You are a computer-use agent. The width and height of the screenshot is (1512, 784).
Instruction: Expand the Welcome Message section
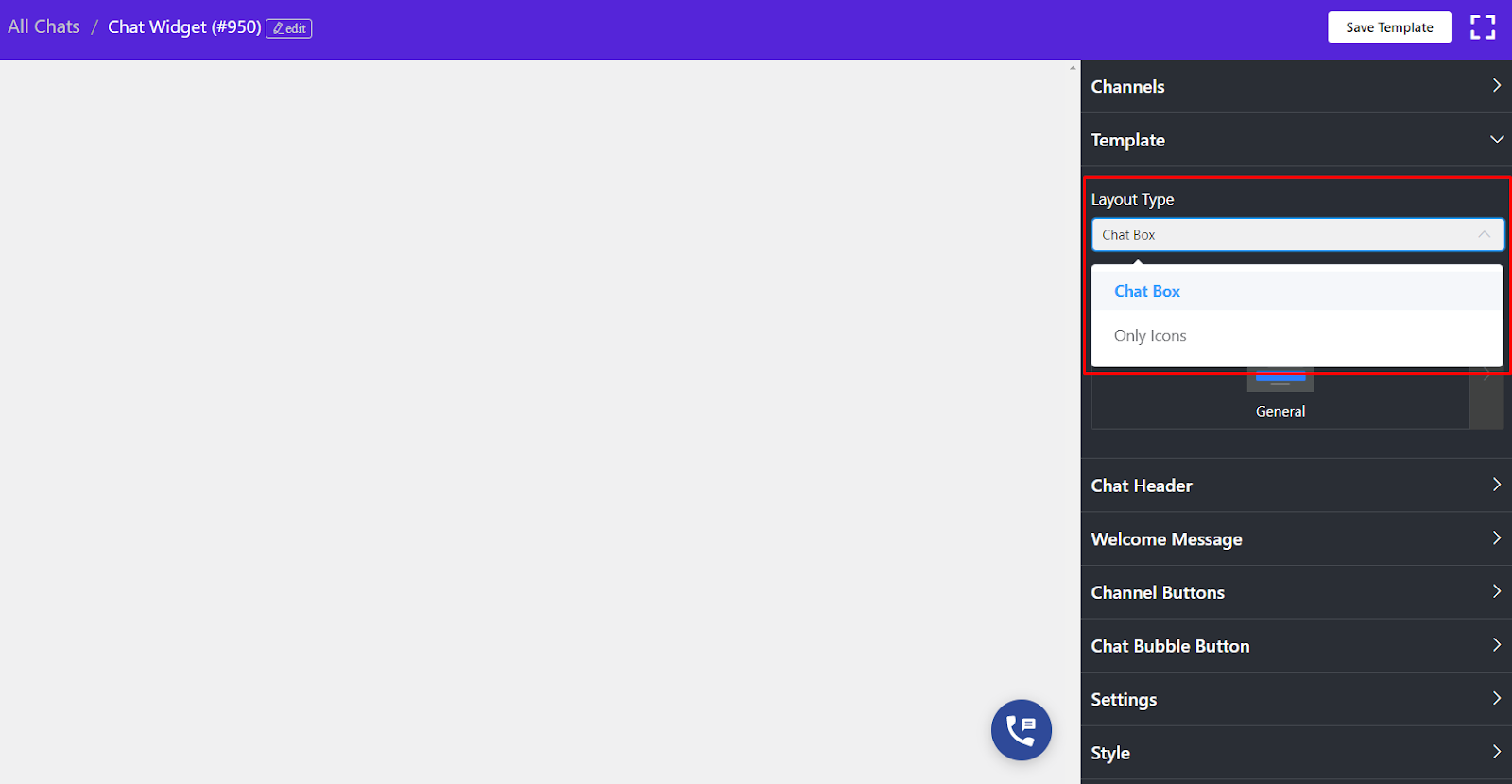click(1297, 539)
